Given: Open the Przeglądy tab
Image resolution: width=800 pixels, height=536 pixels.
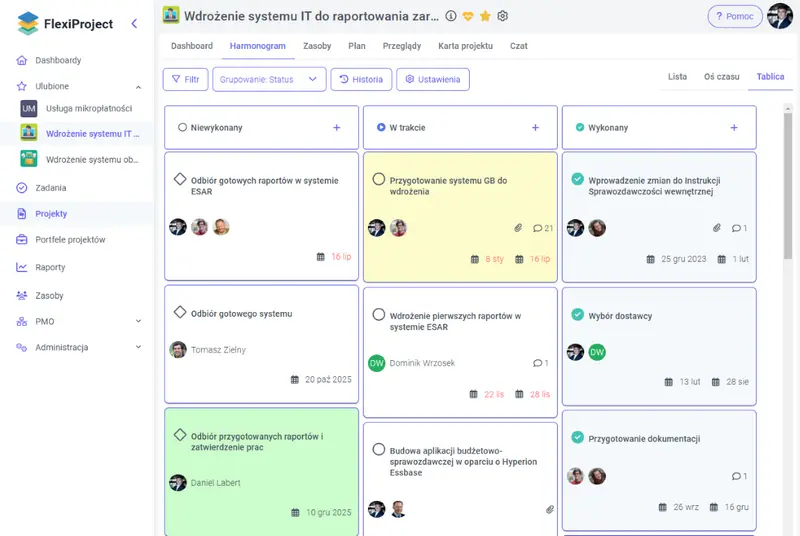Looking at the screenshot, I should coord(402,46).
